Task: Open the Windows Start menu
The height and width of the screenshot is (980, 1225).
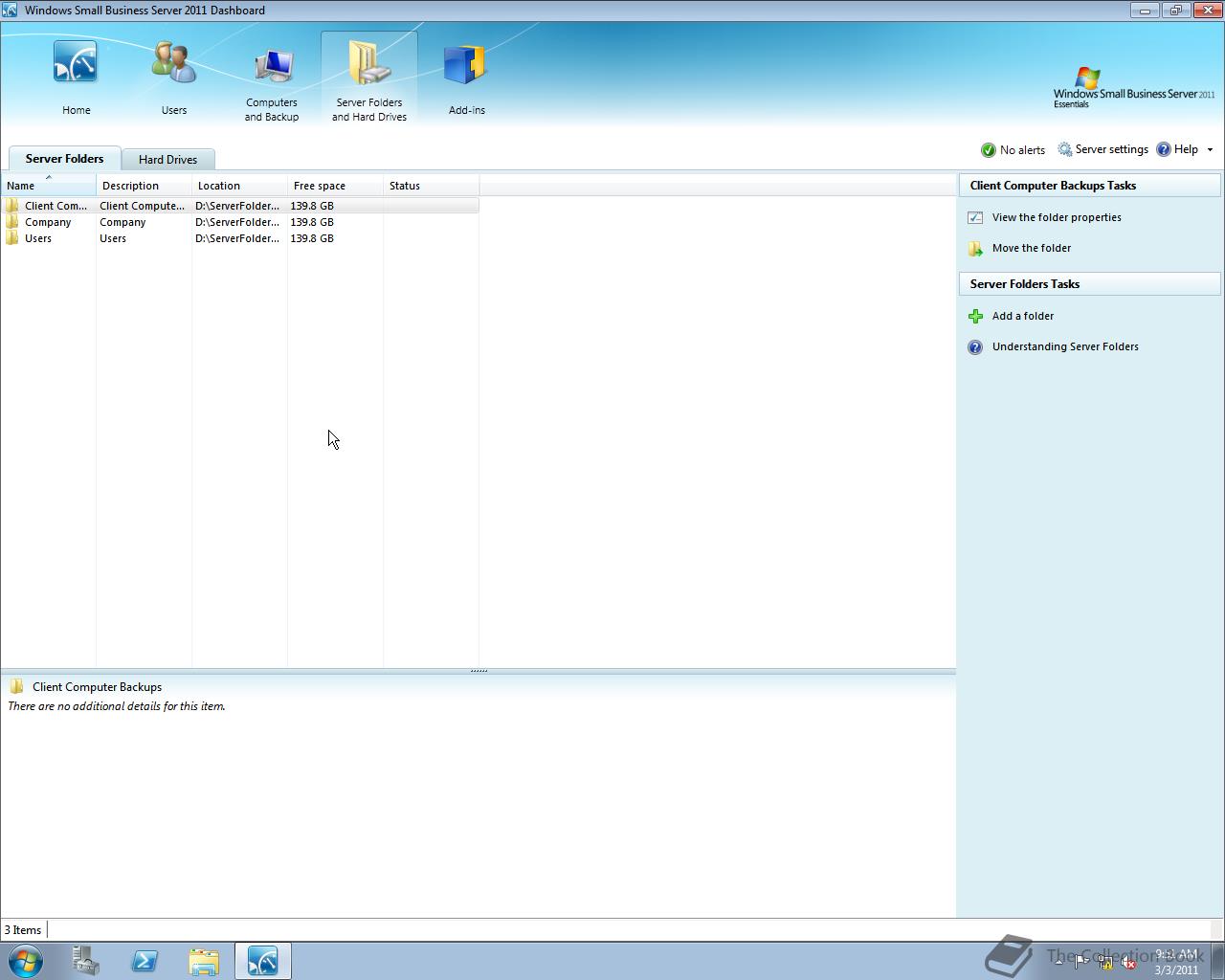Action: click(x=26, y=961)
